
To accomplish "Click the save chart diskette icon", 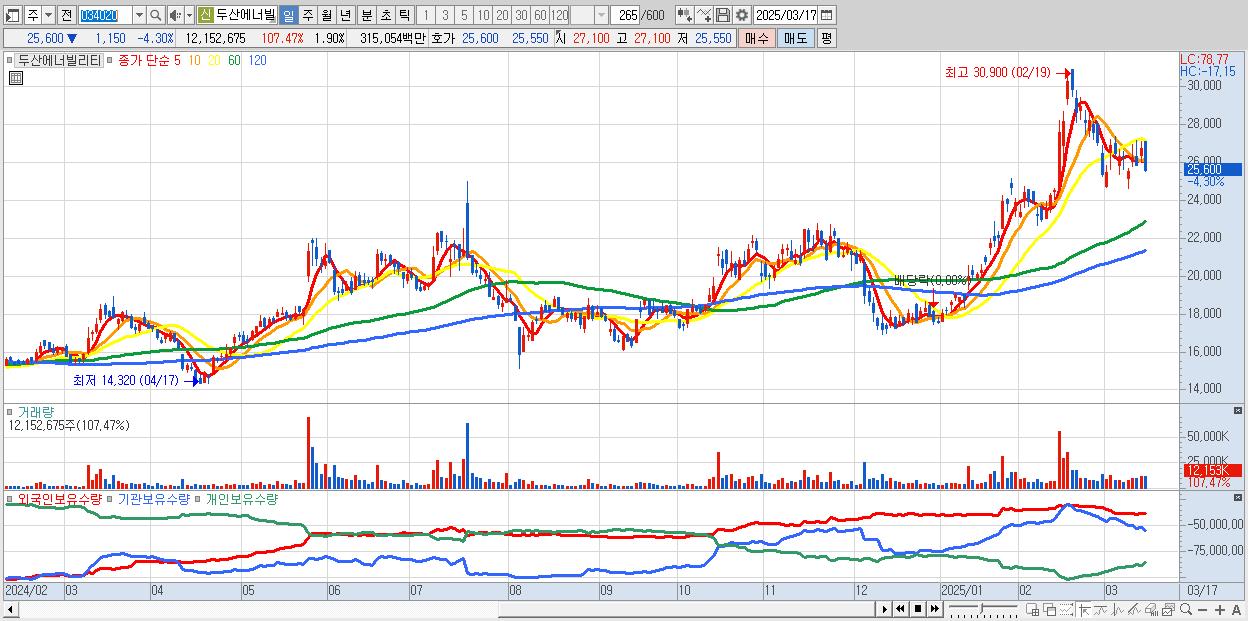I will click(723, 15).
